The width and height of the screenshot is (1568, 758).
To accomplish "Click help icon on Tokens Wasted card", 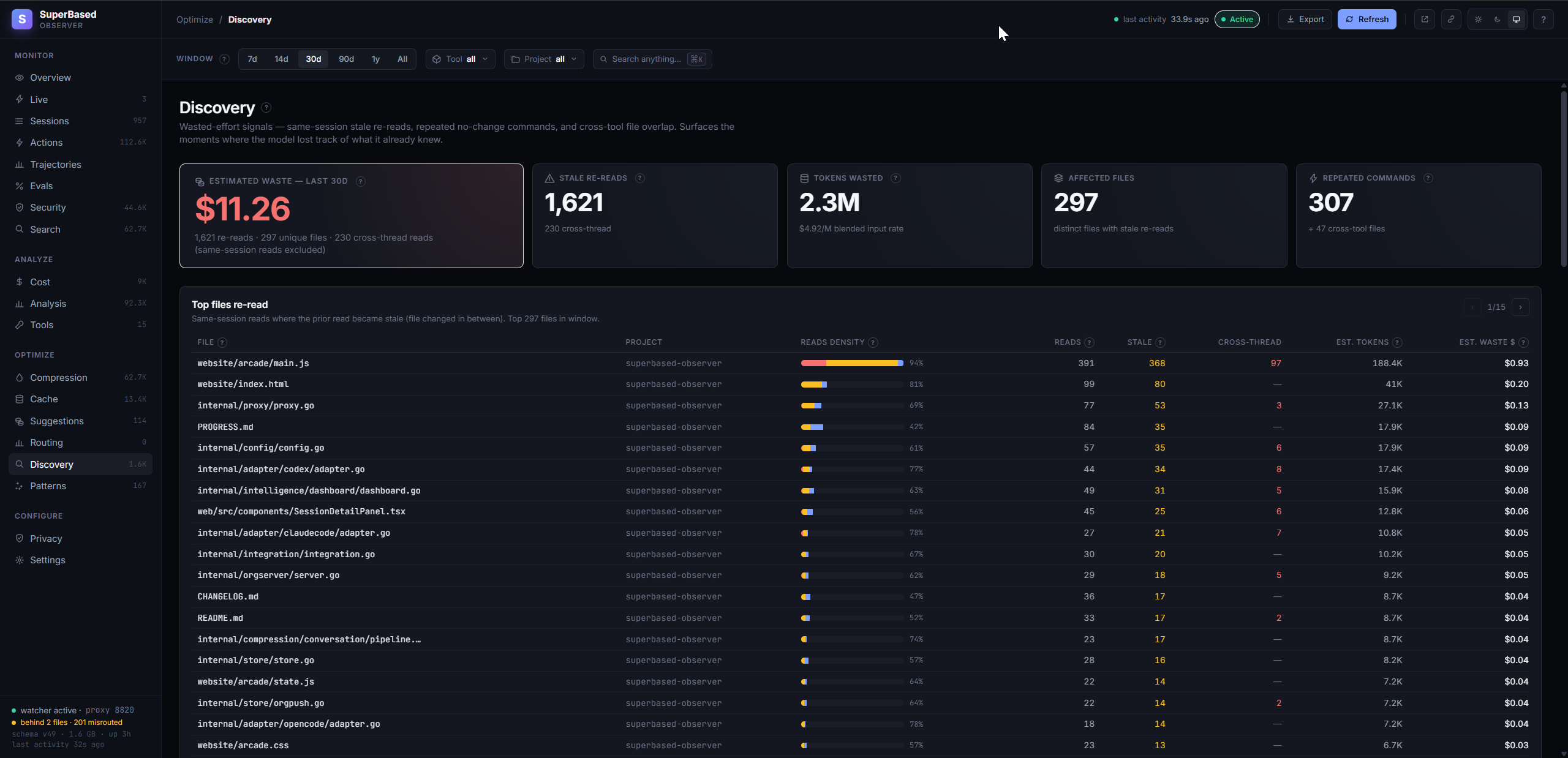I will tap(895, 178).
